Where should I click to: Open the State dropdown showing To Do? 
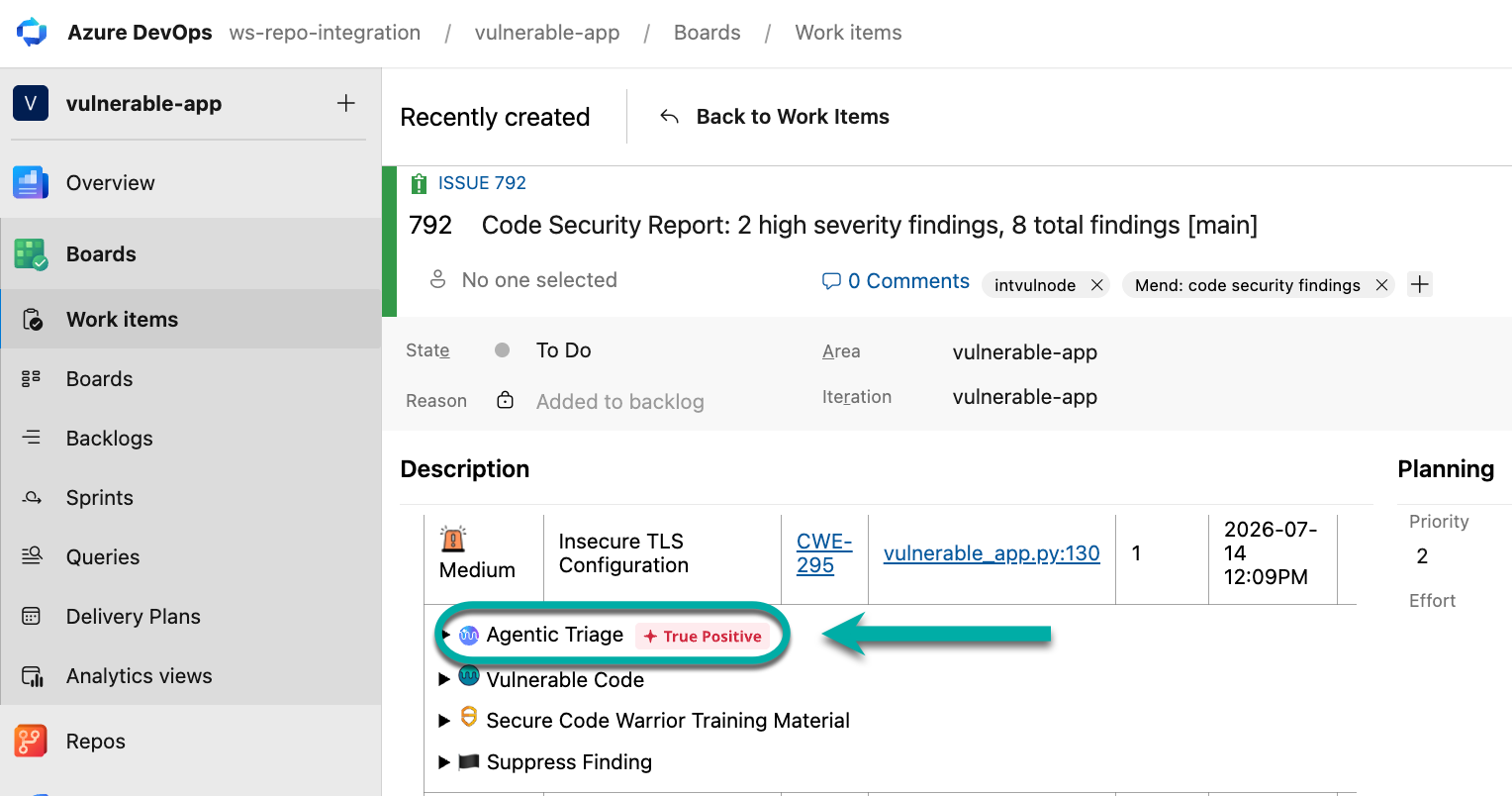coord(563,350)
